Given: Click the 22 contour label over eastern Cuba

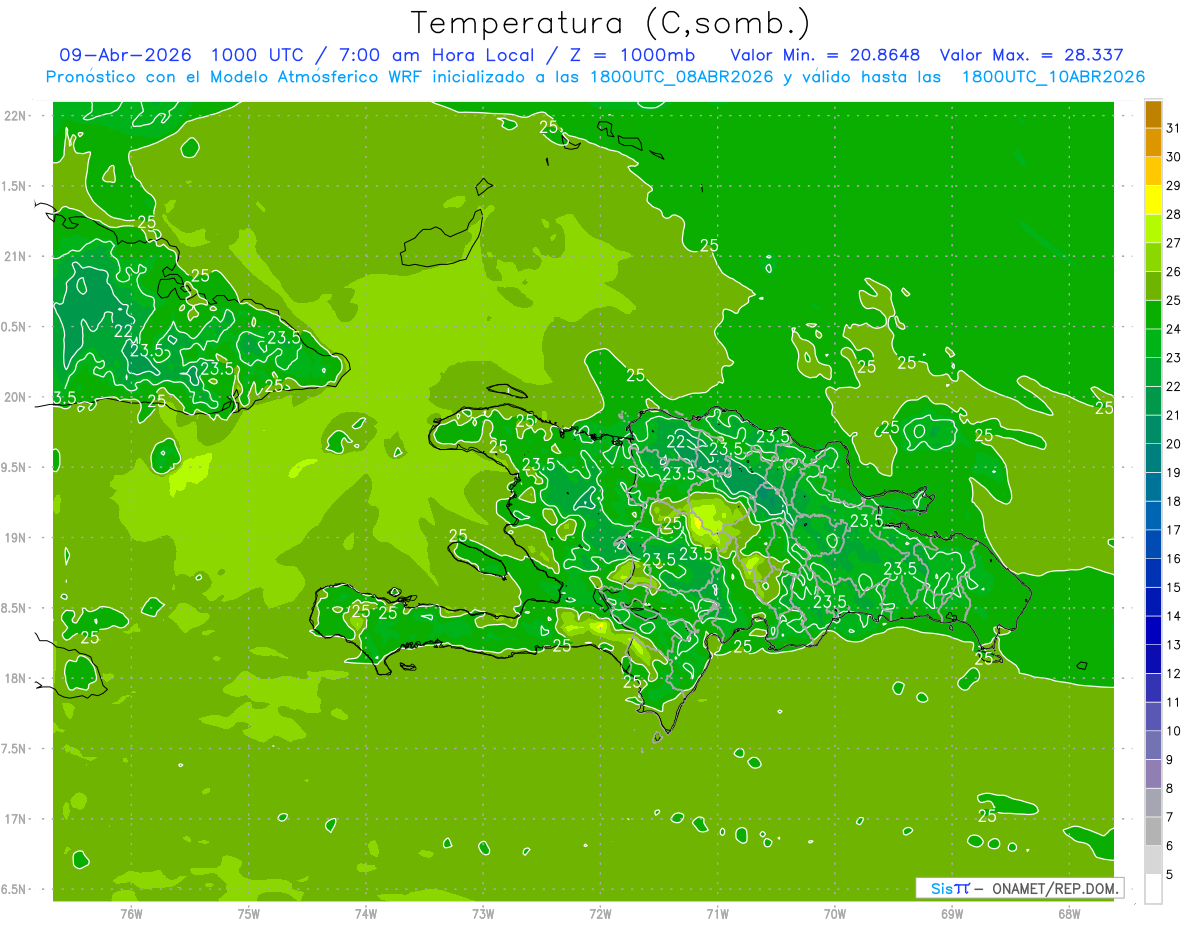Looking at the screenshot, I should [x=124, y=331].
